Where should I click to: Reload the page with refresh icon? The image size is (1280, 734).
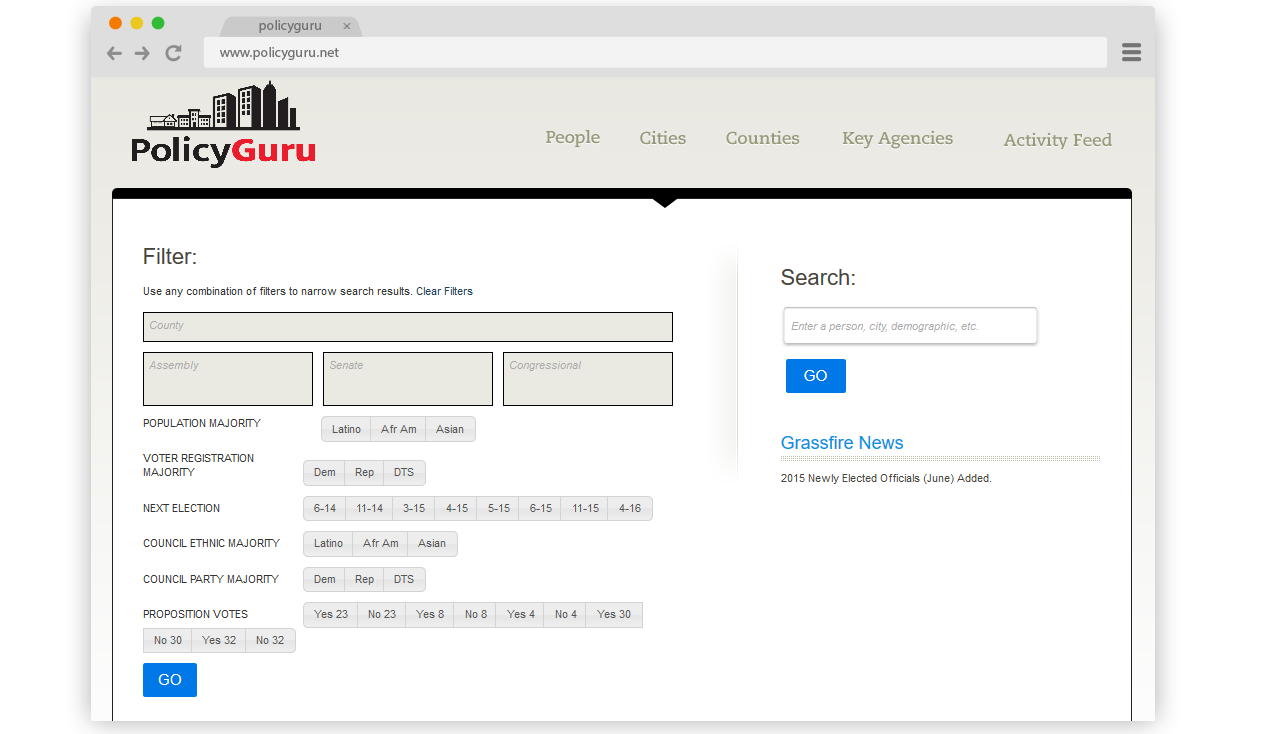pyautogui.click(x=173, y=53)
